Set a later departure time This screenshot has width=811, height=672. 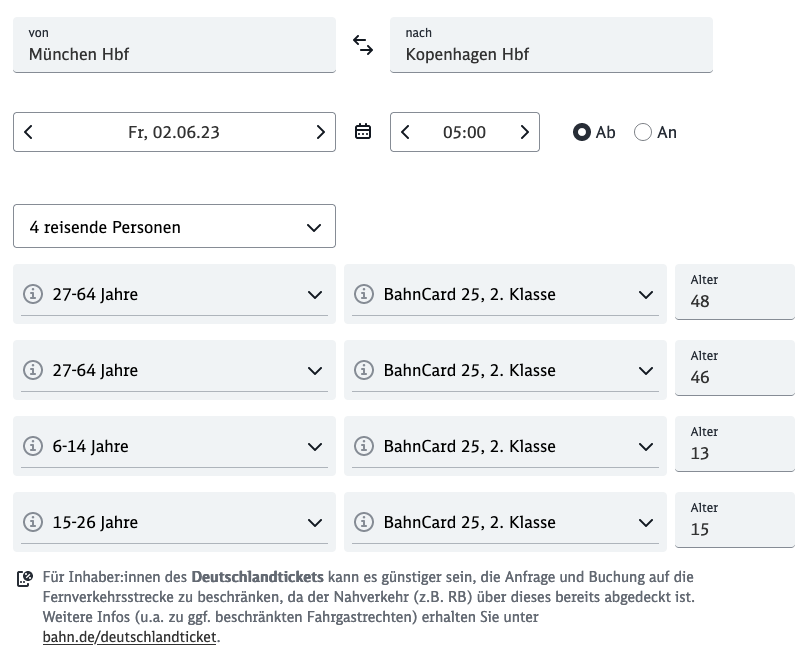[x=524, y=132]
